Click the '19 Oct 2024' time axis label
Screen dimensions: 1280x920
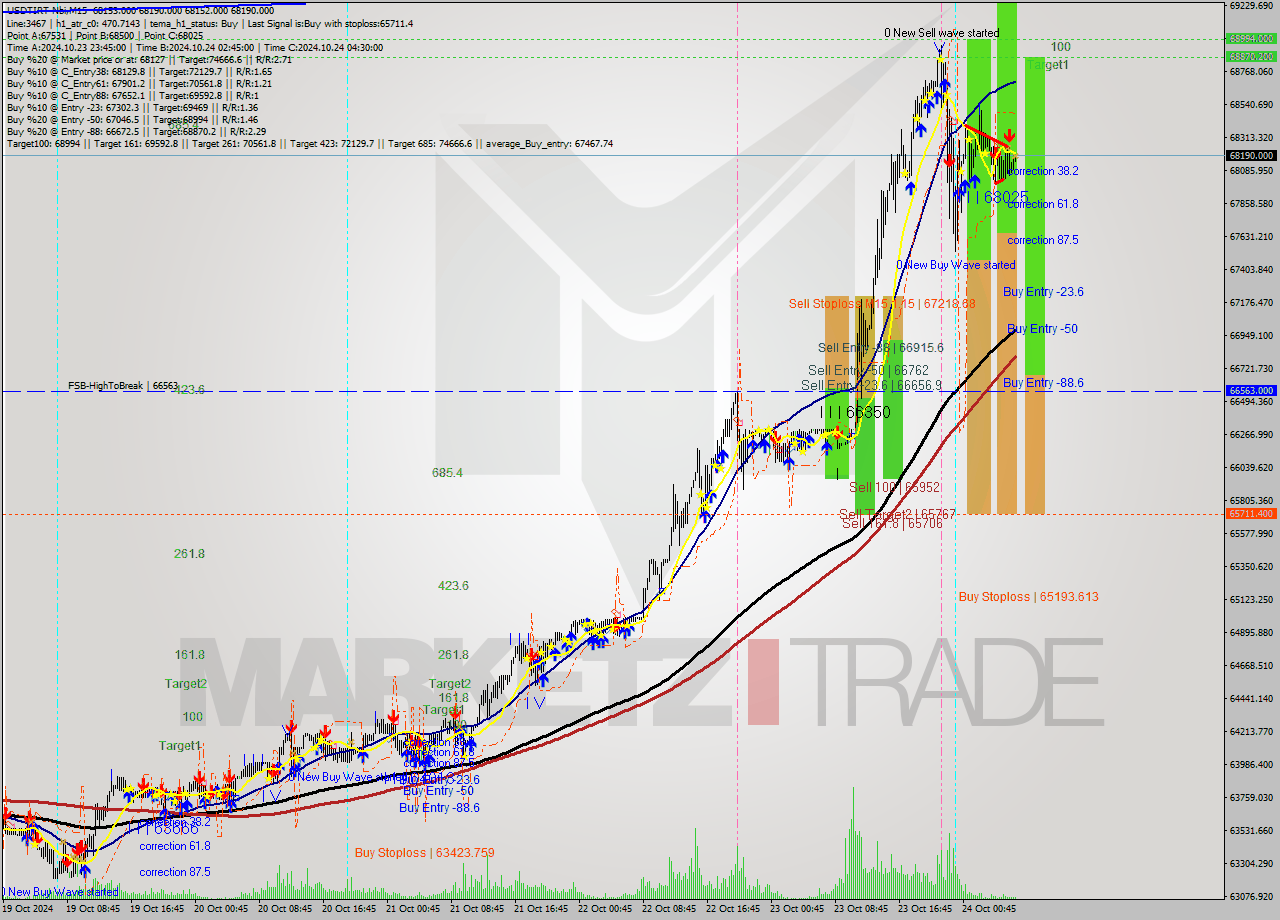click(27, 909)
